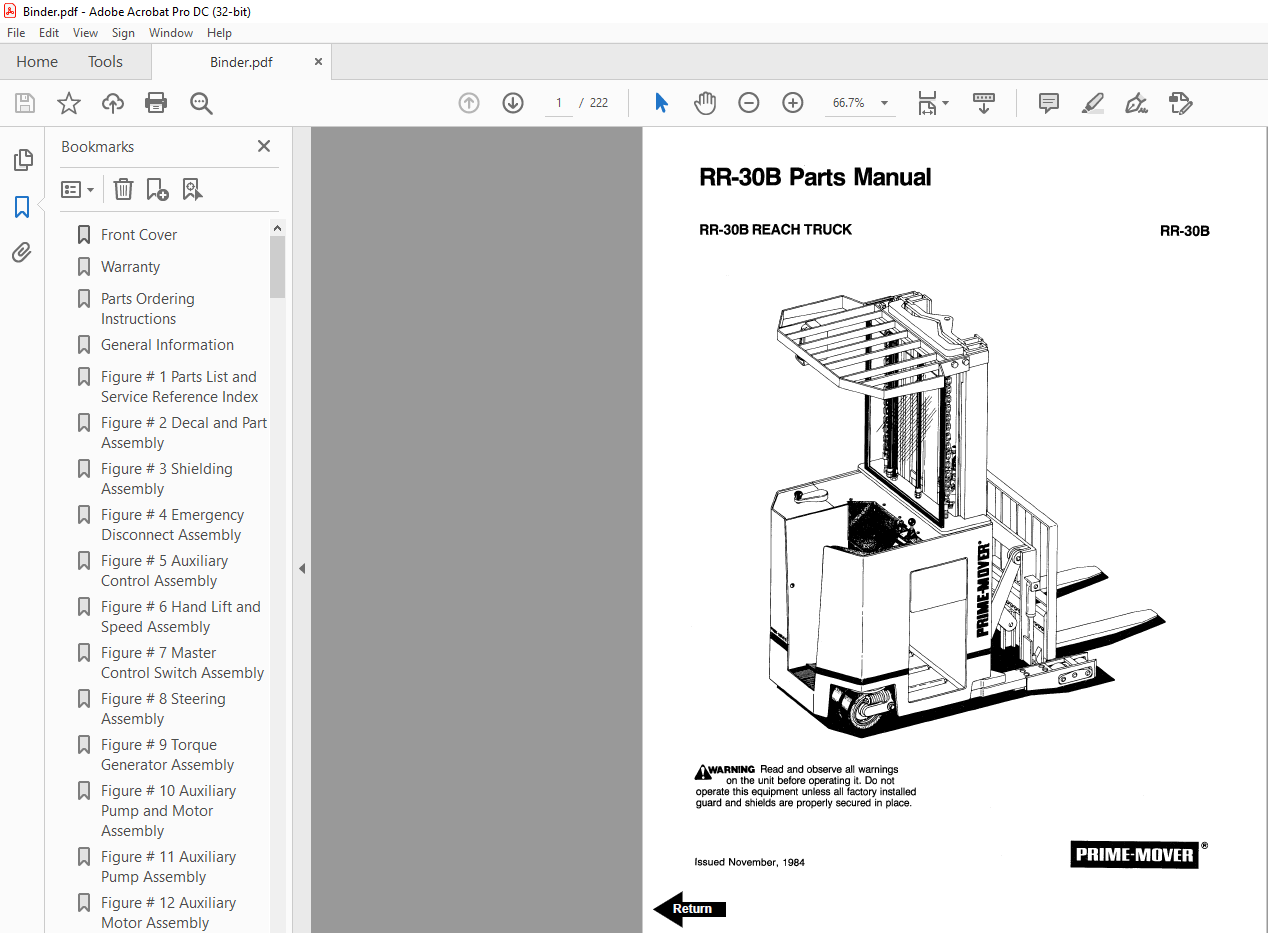Image resolution: width=1268 pixels, height=933 pixels.
Task: Open the Find text magnifier icon
Action: point(201,103)
